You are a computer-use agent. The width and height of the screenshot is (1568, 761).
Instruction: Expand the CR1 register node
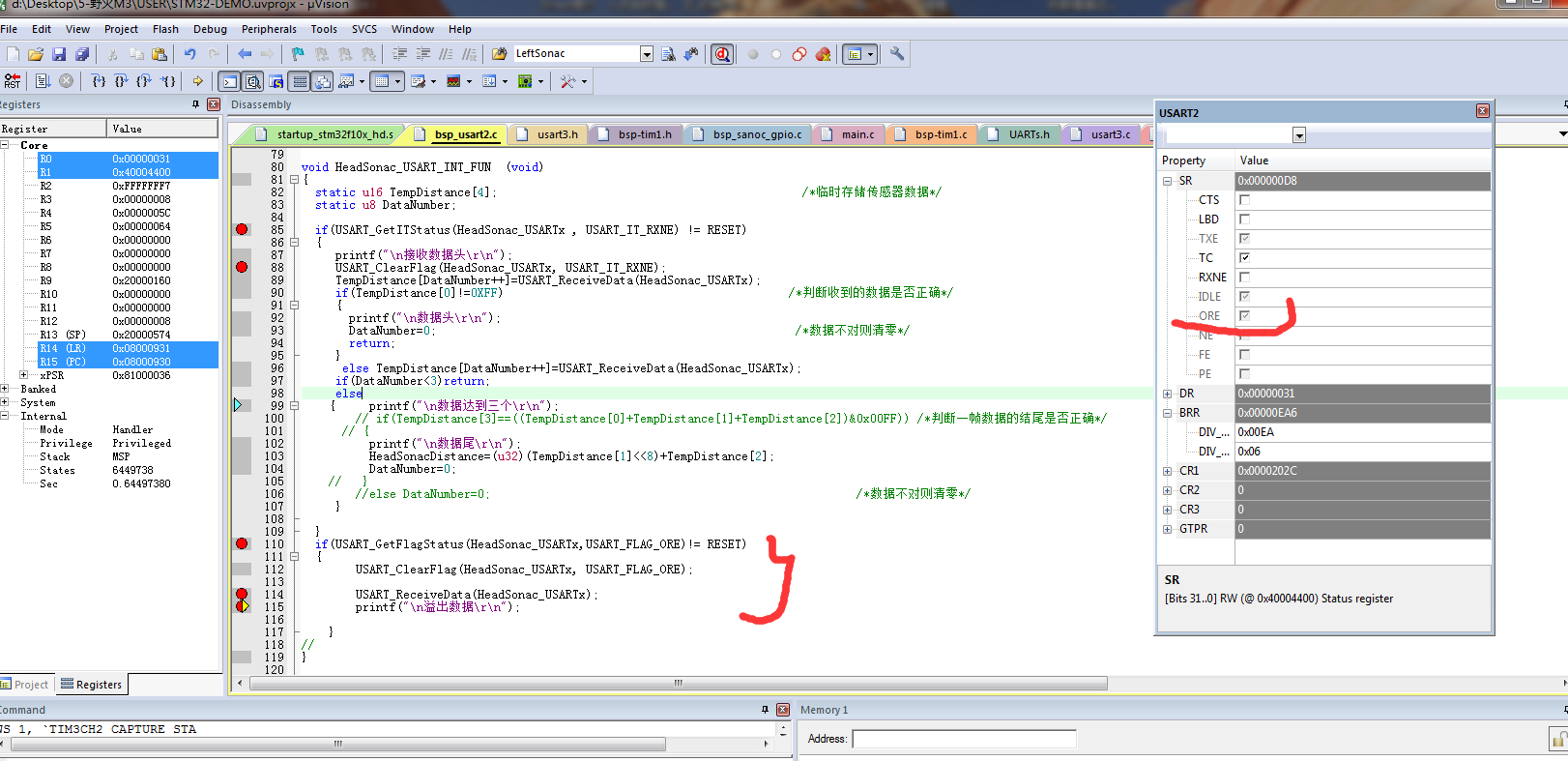tap(1167, 471)
